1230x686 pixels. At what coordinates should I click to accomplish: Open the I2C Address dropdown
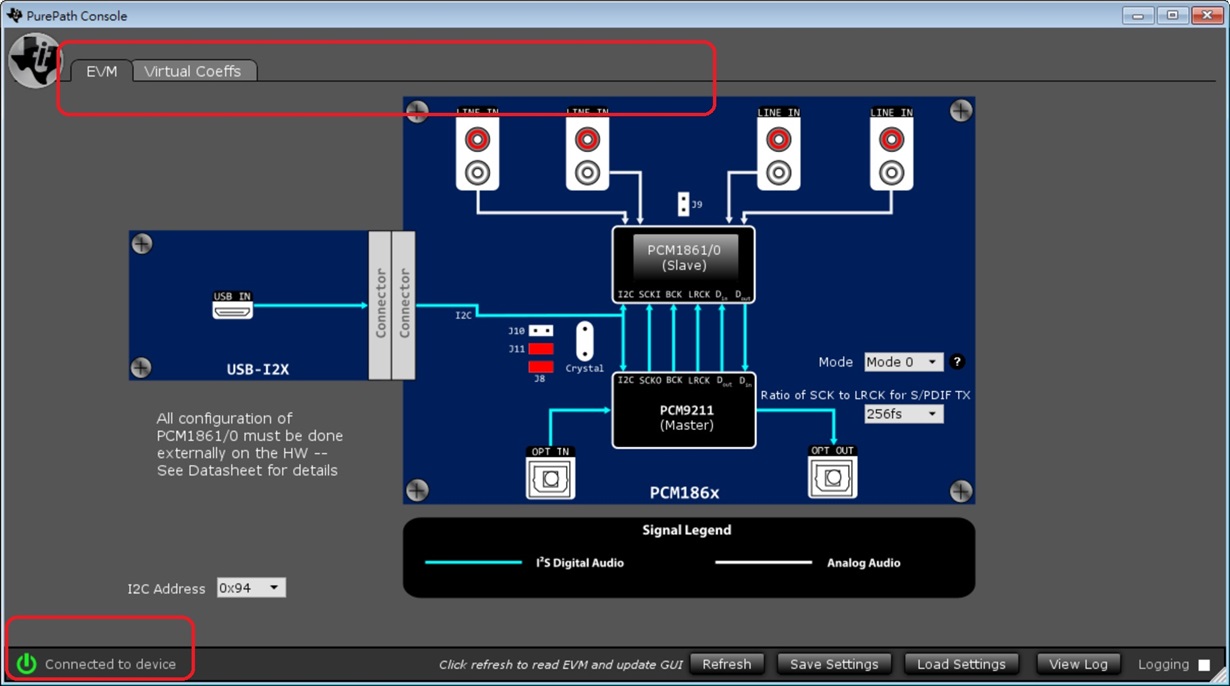point(251,588)
